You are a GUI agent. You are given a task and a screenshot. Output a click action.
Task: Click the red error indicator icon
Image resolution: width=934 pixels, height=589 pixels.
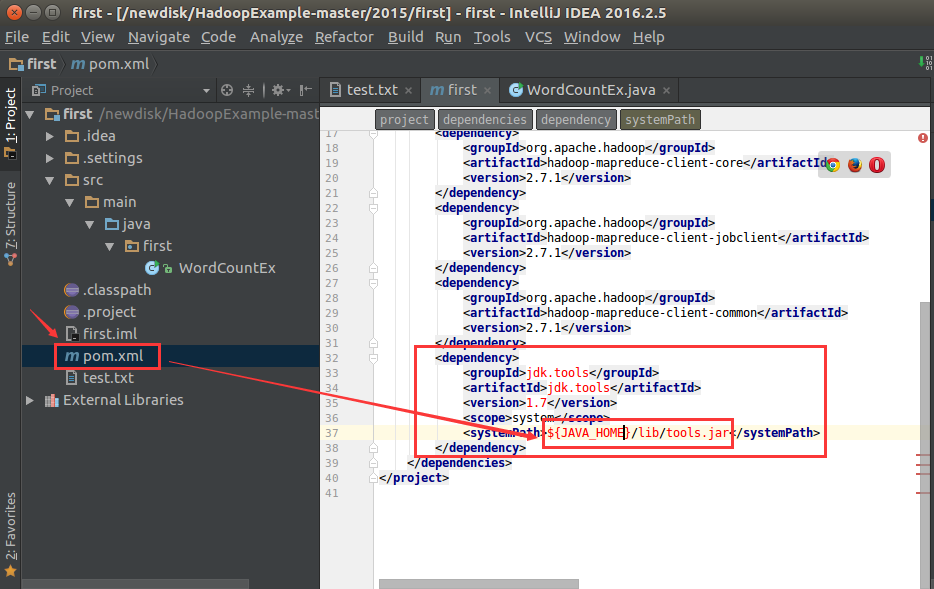click(x=922, y=138)
